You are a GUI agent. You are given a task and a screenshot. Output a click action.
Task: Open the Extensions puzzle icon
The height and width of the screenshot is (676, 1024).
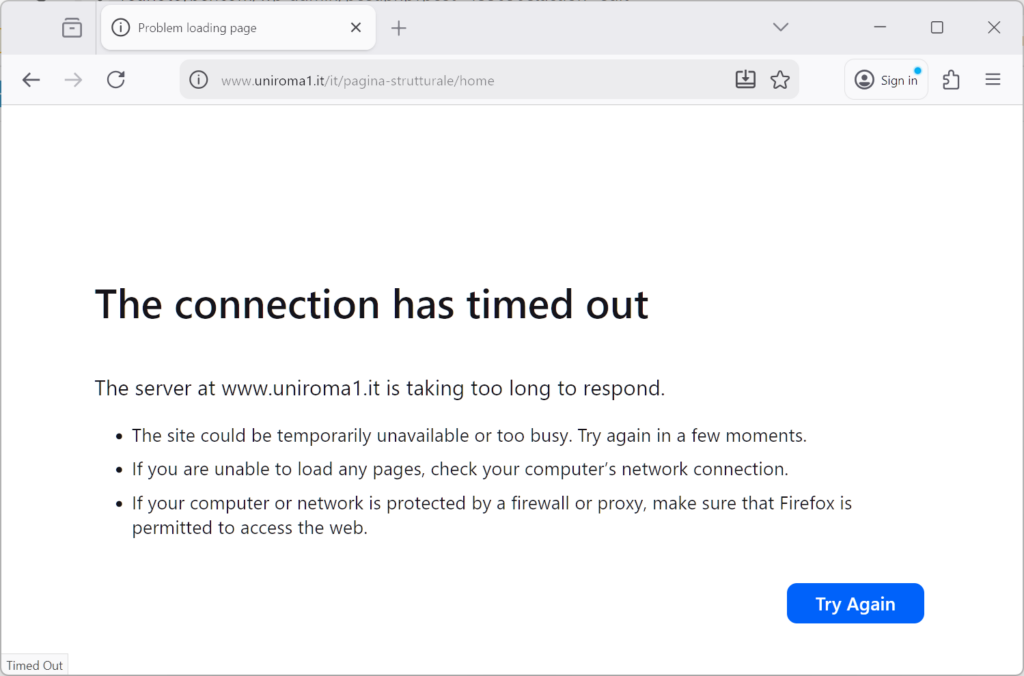[x=951, y=80]
